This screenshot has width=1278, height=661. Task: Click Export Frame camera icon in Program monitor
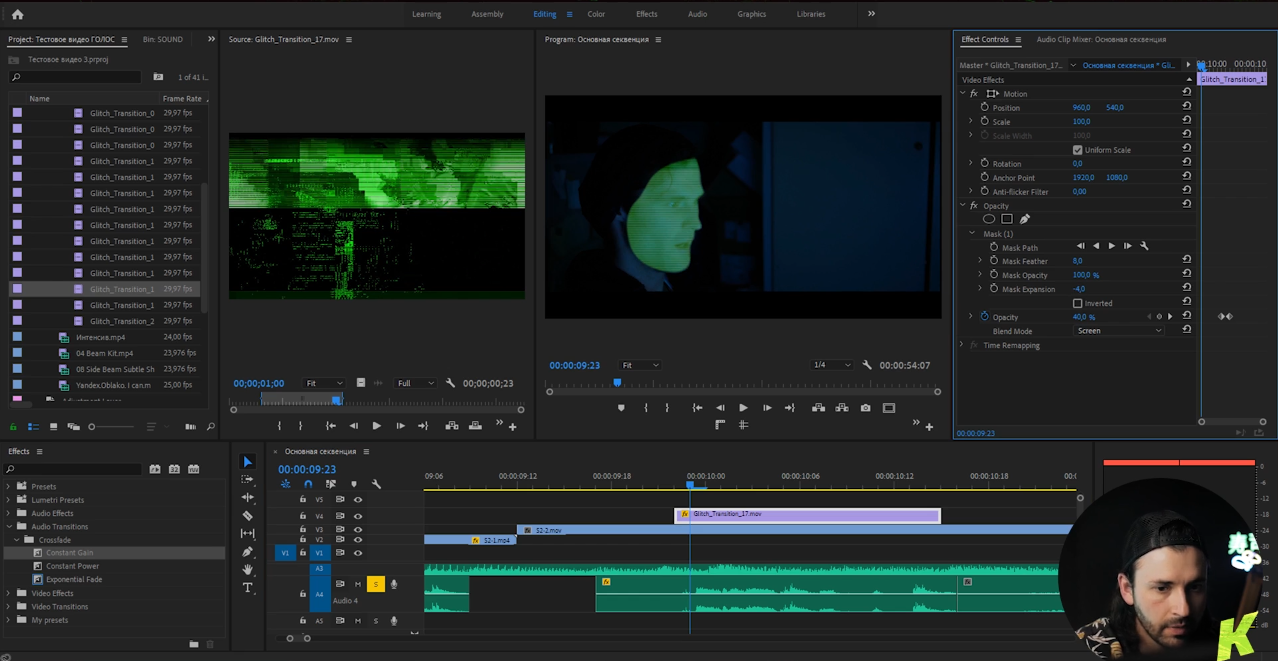click(x=865, y=408)
